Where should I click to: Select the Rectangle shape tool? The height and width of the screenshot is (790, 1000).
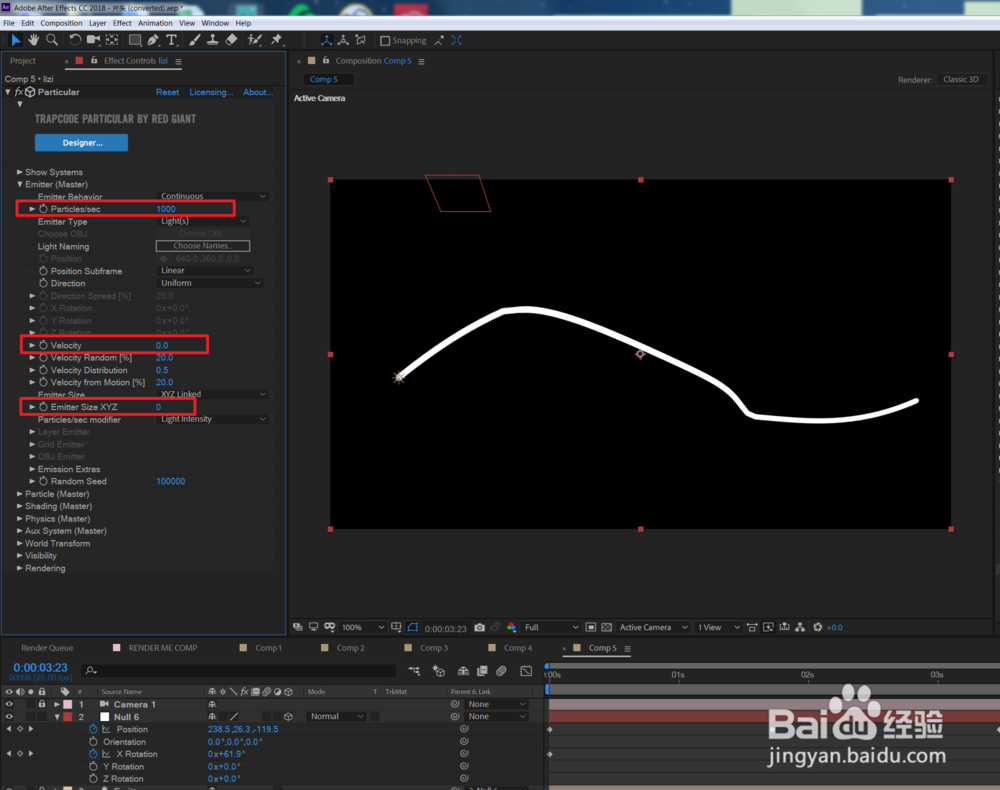click(x=135, y=40)
